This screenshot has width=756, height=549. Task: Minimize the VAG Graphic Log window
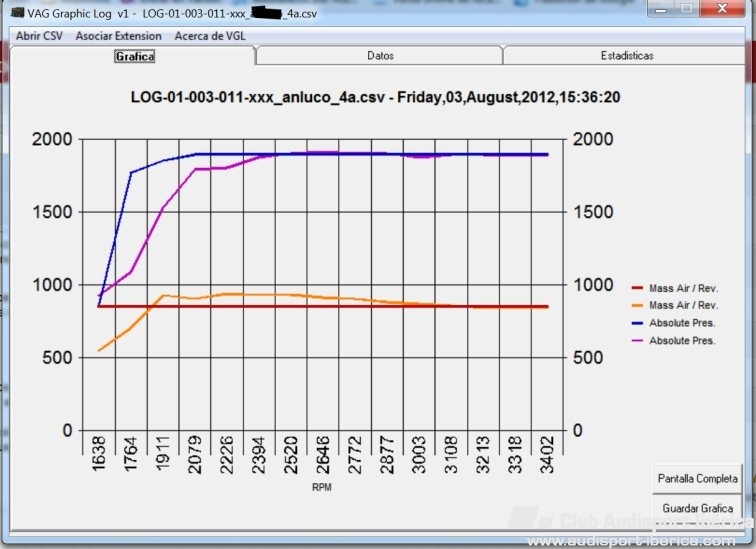663,9
